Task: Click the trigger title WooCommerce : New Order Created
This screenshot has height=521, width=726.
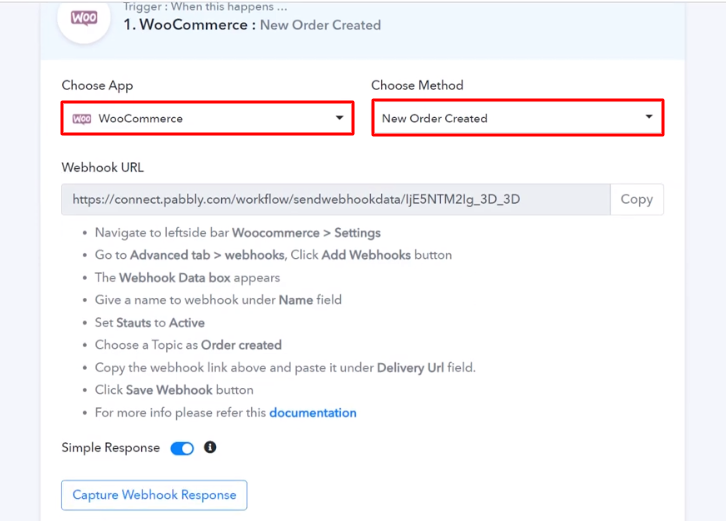Action: tap(252, 25)
